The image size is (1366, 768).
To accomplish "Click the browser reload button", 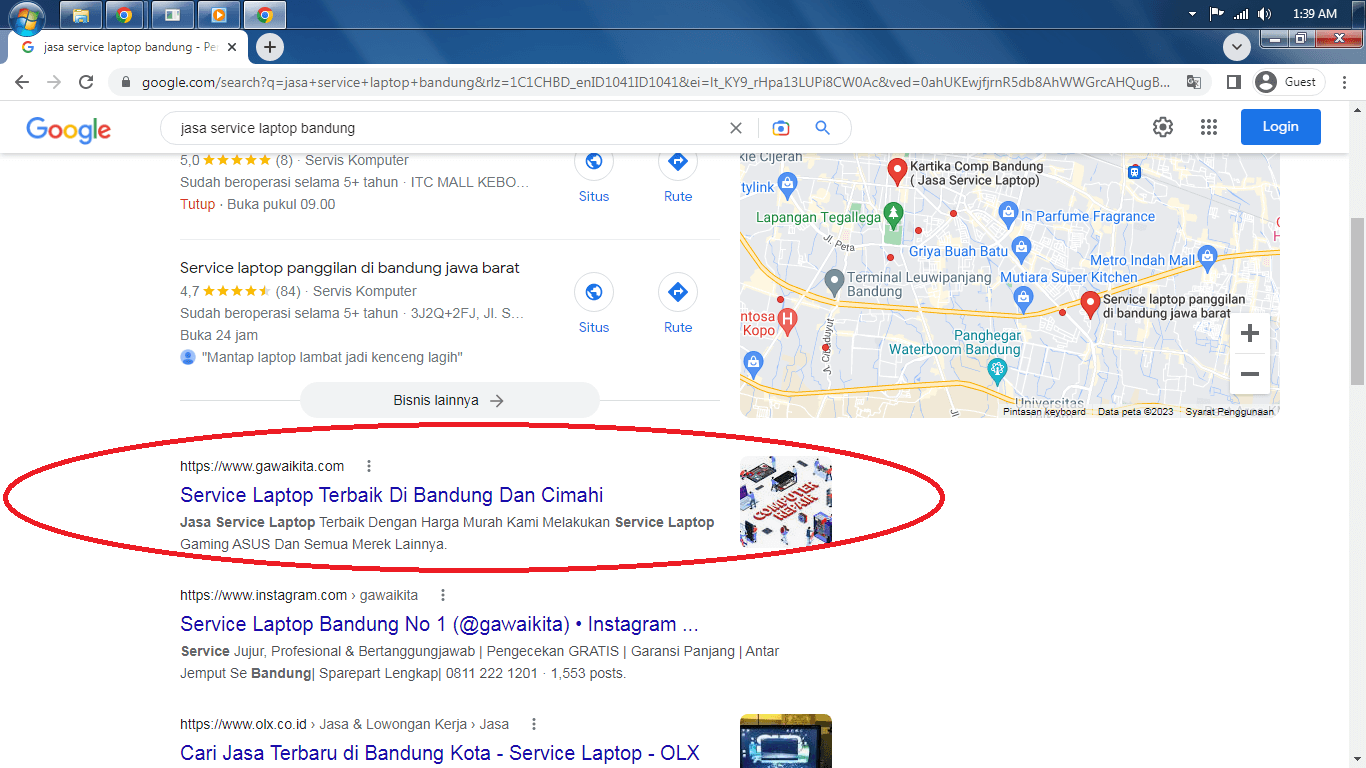I will point(86,82).
